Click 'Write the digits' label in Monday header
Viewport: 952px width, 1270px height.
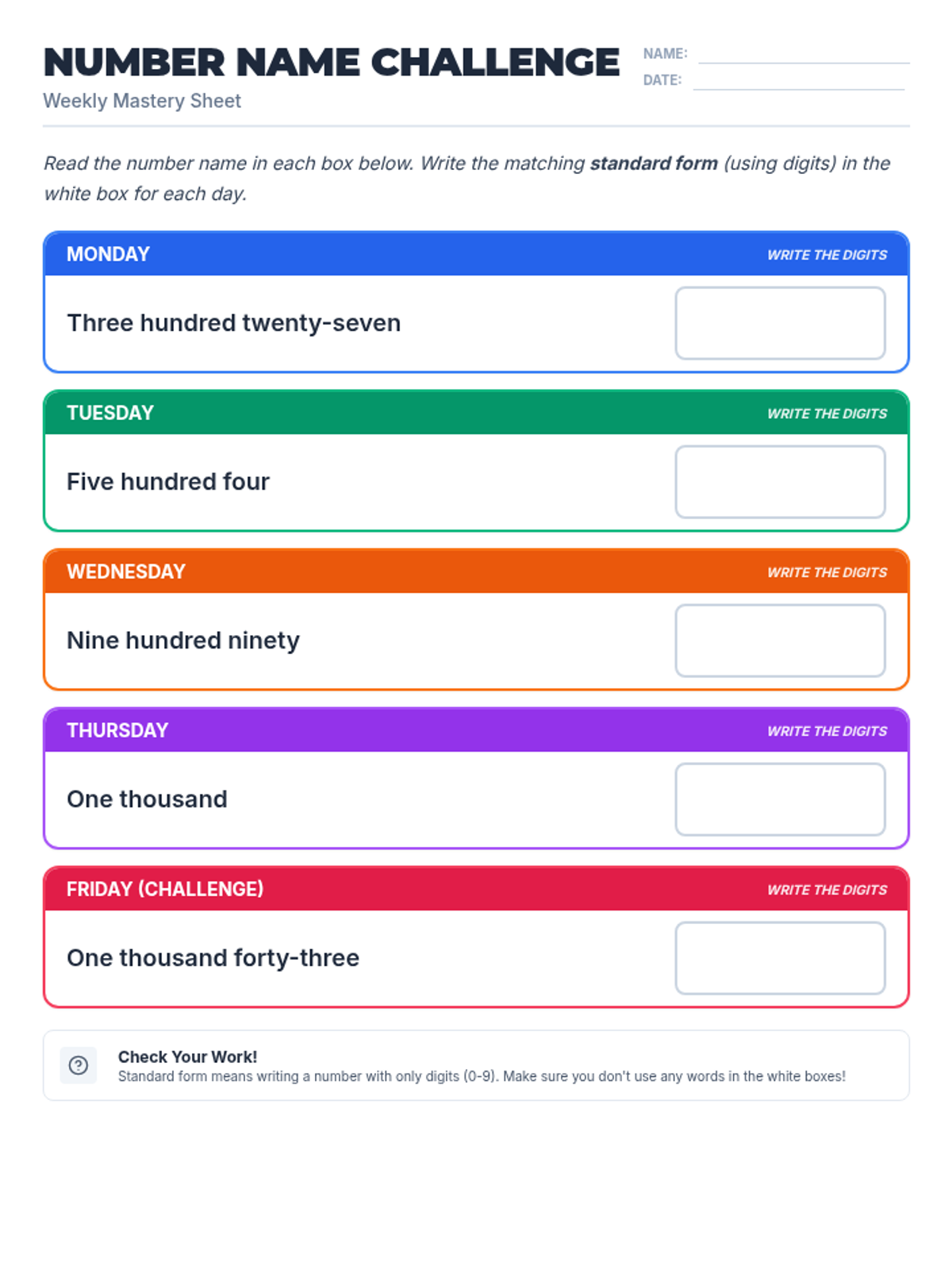(x=827, y=255)
